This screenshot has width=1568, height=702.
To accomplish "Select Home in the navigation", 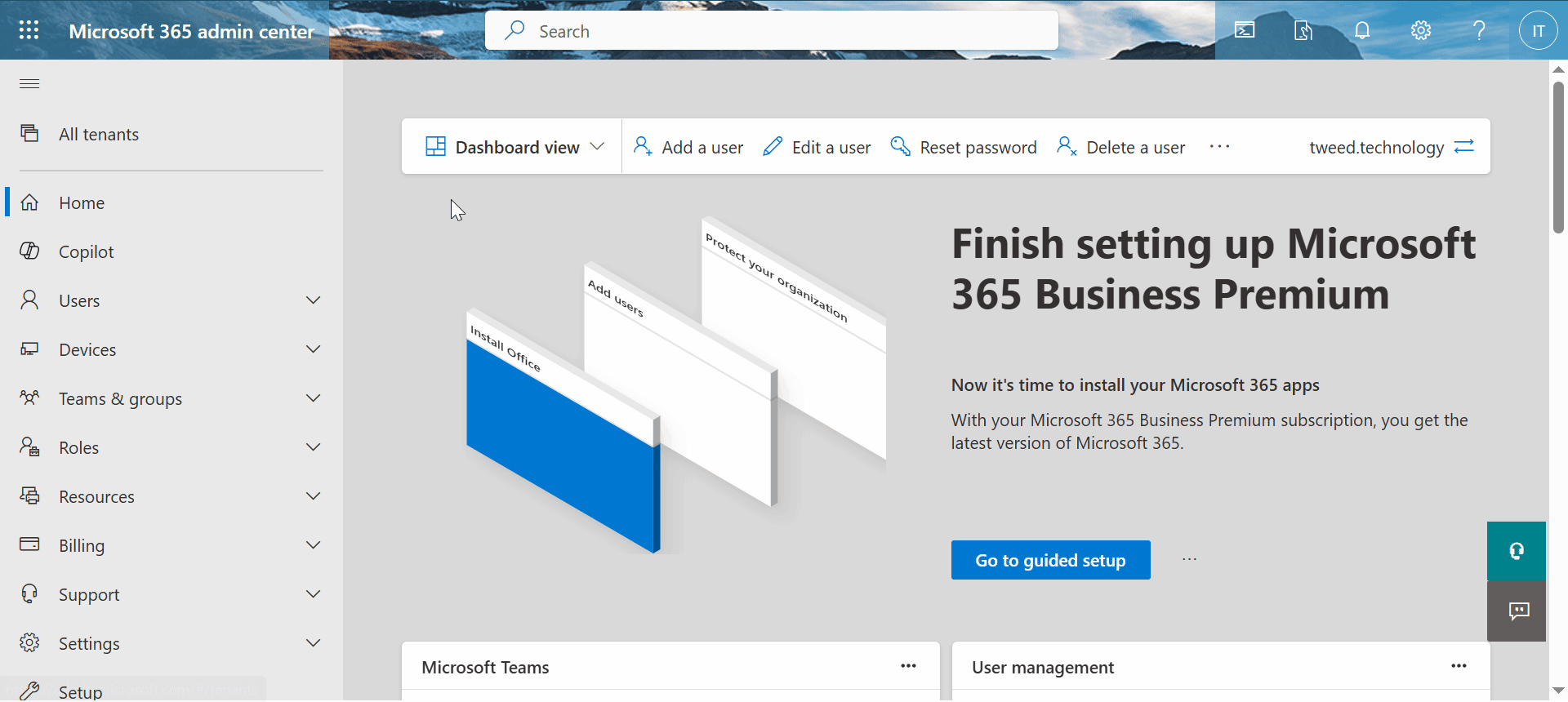I will 171,202.
